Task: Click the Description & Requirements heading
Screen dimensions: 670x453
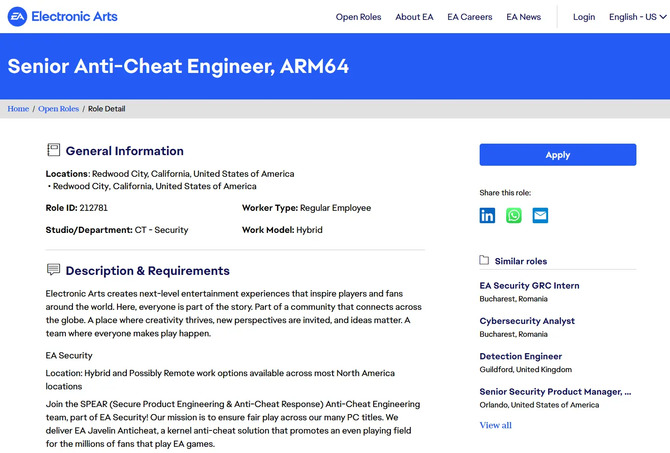Action: [x=147, y=271]
